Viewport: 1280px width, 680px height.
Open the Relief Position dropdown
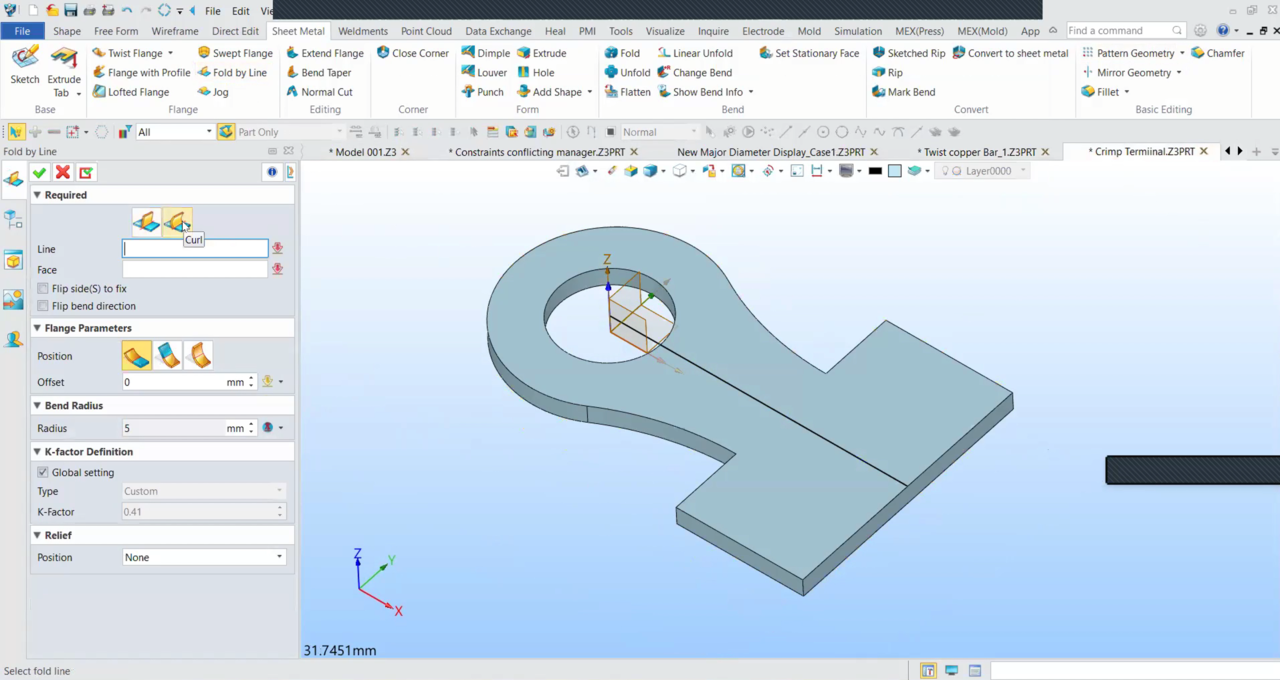click(203, 557)
